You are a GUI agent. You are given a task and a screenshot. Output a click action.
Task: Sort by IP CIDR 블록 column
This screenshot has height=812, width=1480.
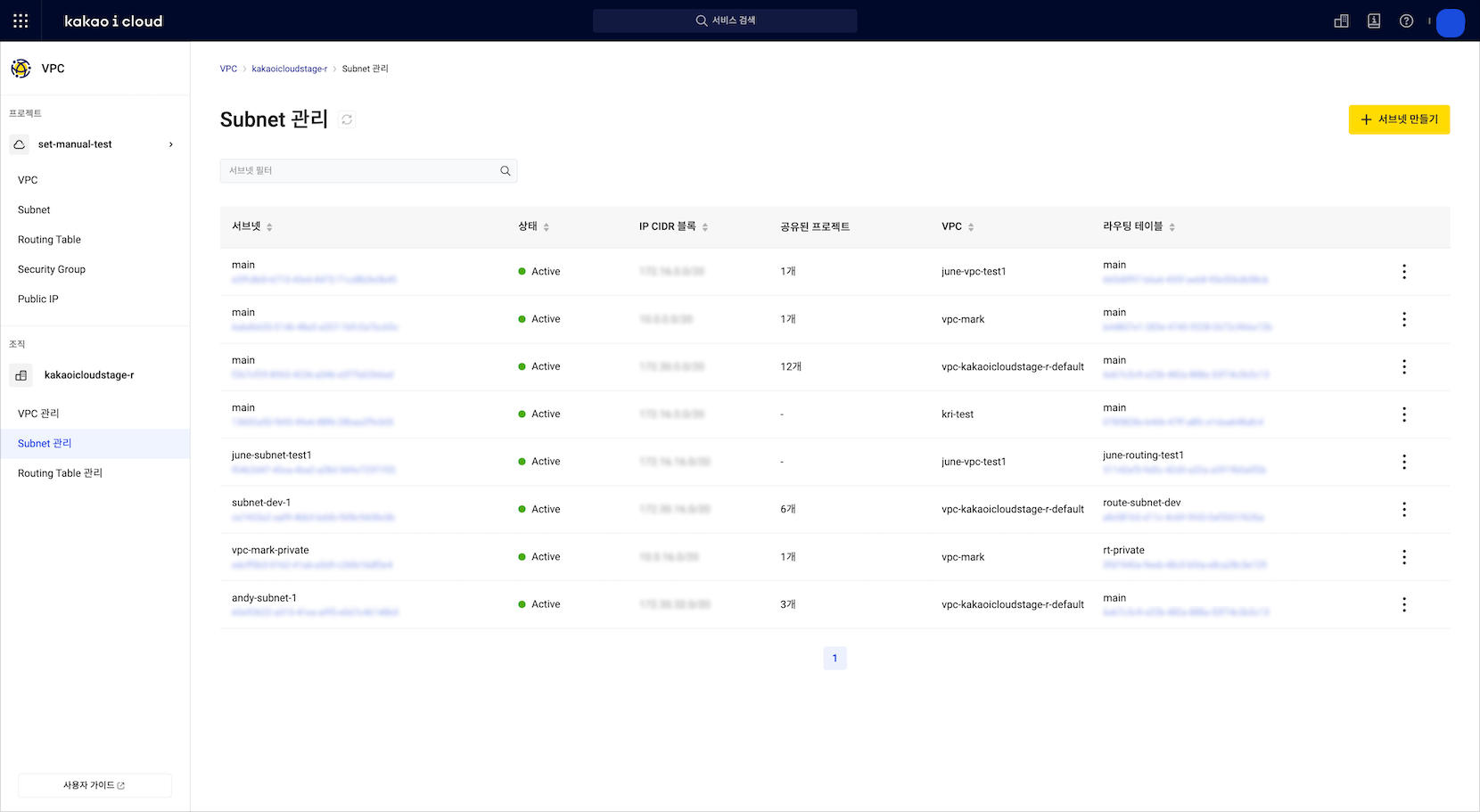705,227
